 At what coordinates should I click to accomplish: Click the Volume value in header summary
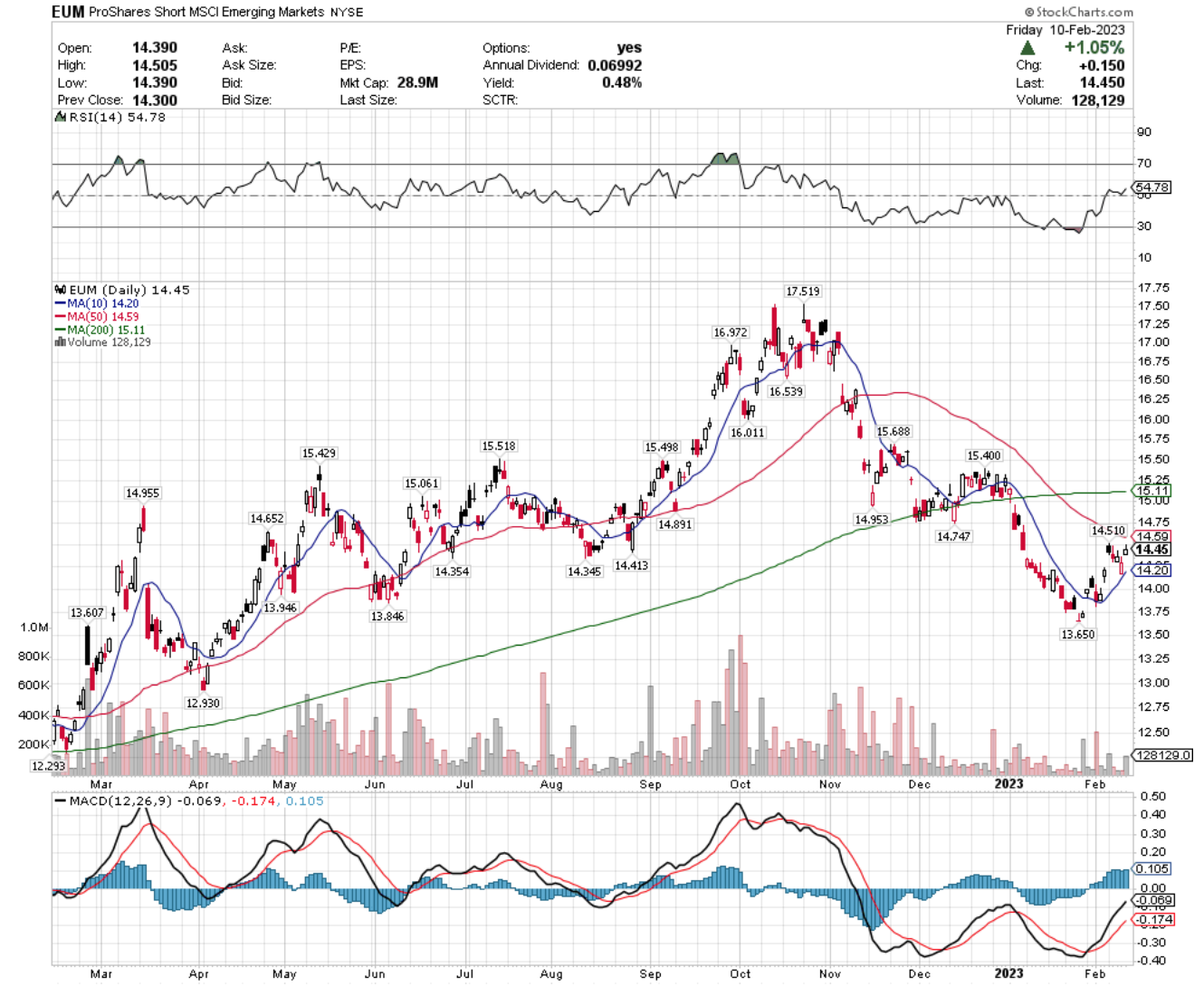[1098, 101]
